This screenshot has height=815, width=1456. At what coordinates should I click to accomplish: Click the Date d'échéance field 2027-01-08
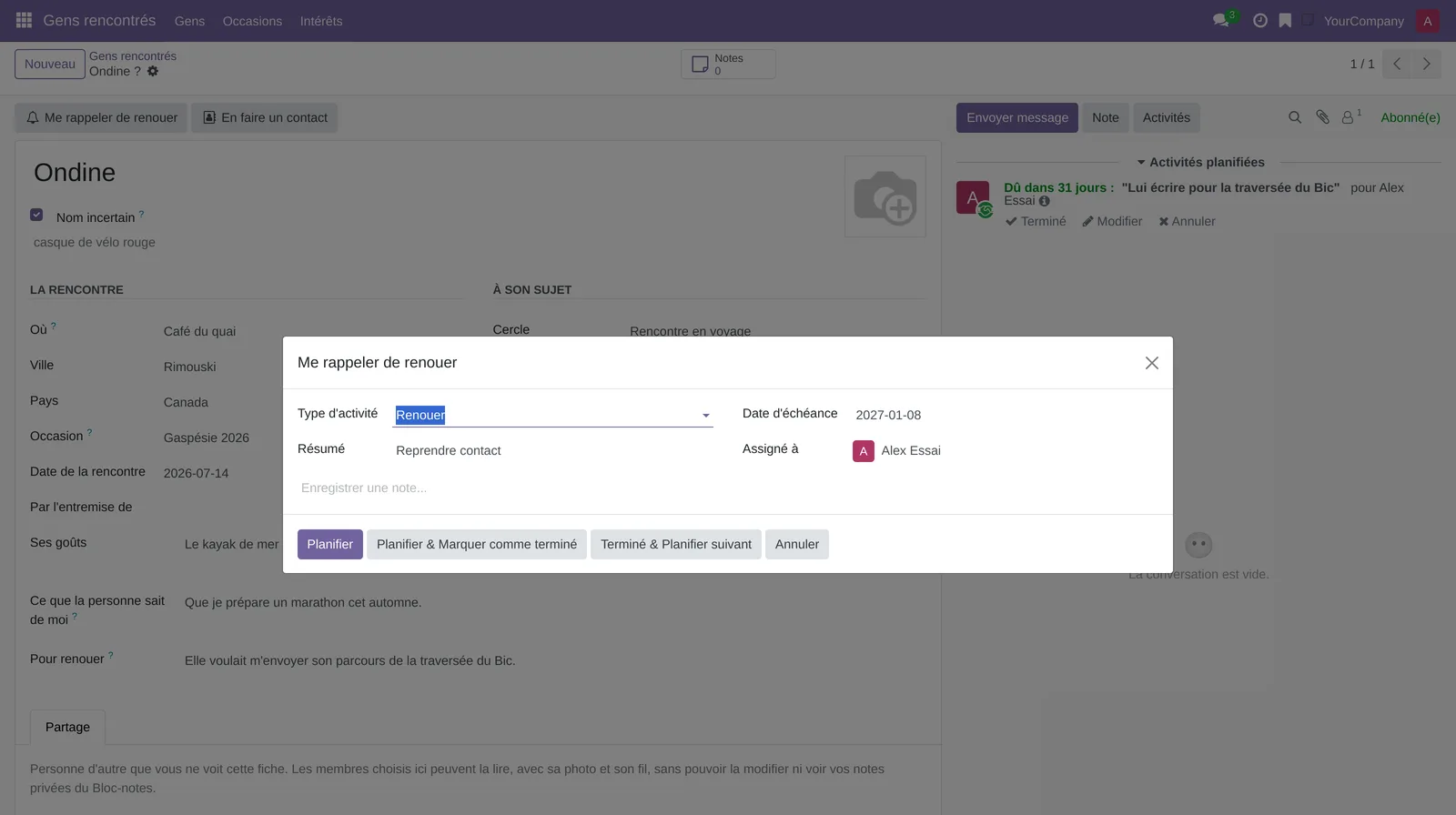coord(1006,415)
